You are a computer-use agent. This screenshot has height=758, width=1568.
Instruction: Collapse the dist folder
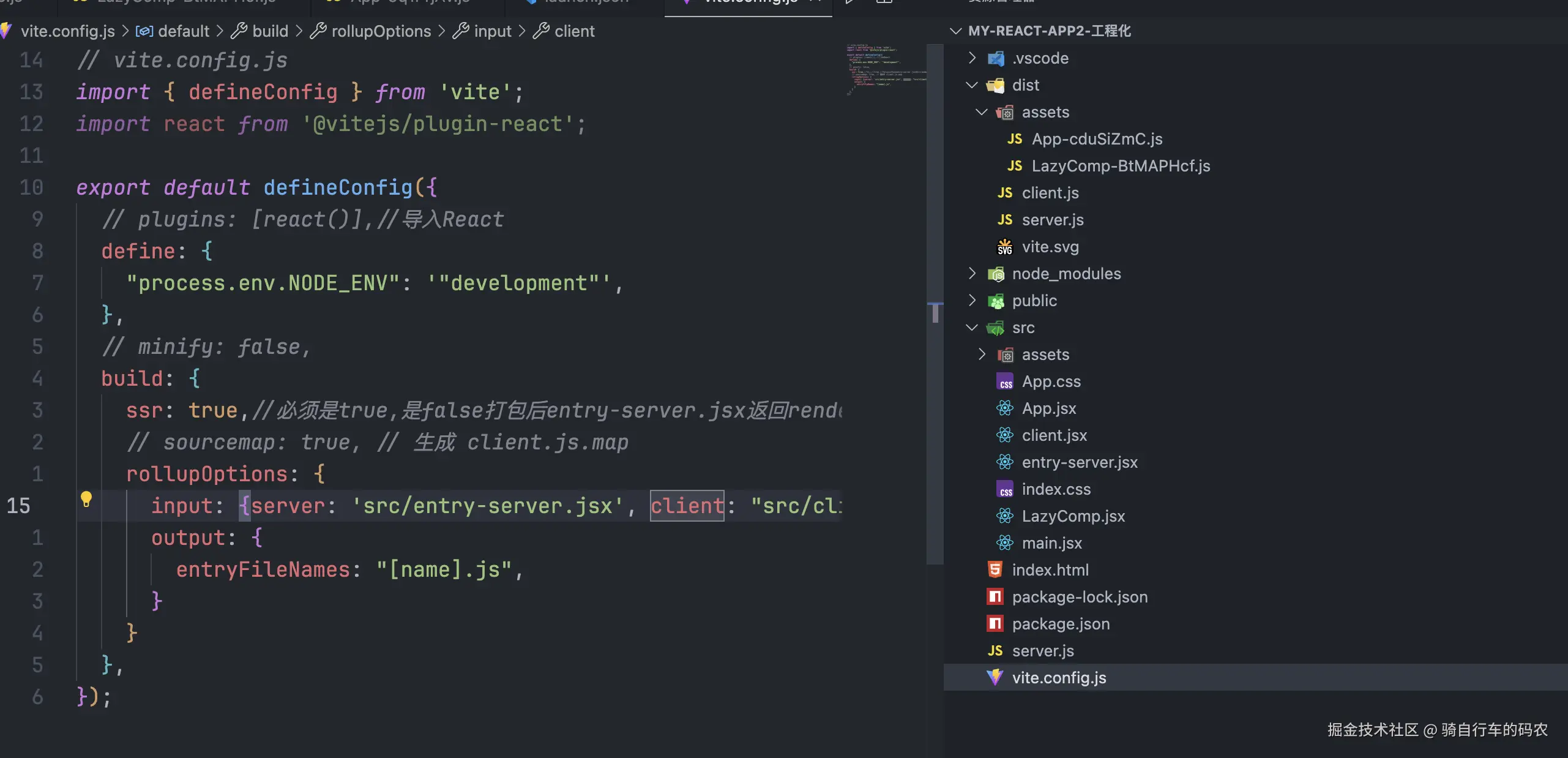click(x=972, y=85)
